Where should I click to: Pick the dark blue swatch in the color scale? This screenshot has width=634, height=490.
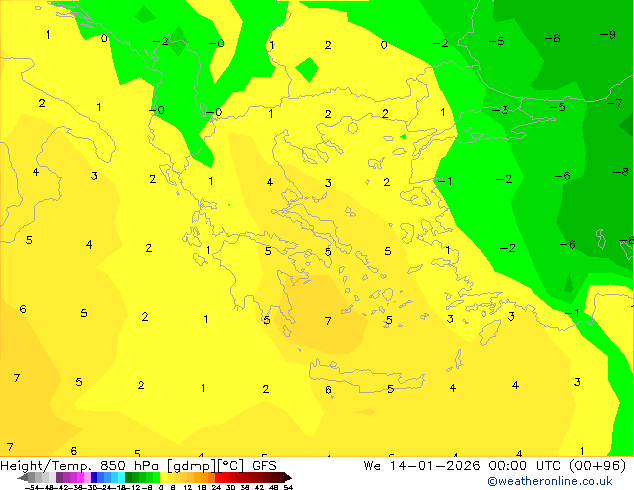94,477
